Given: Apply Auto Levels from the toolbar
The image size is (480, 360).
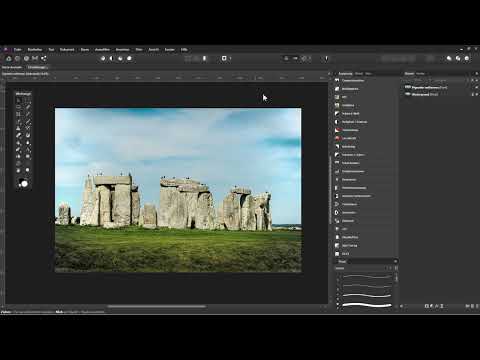Looking at the screenshot, I should pyautogui.click(x=103, y=58).
